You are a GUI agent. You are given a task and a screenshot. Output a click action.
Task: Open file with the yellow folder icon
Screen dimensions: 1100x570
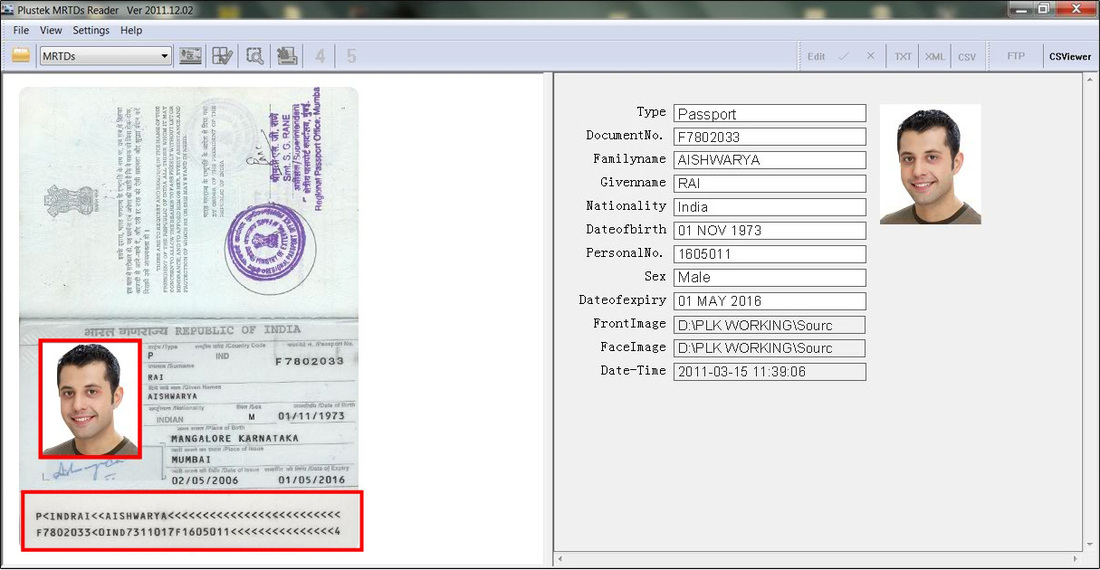click(21, 55)
